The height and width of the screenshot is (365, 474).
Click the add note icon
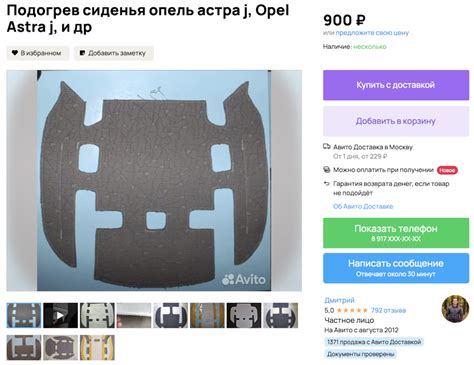click(x=82, y=53)
